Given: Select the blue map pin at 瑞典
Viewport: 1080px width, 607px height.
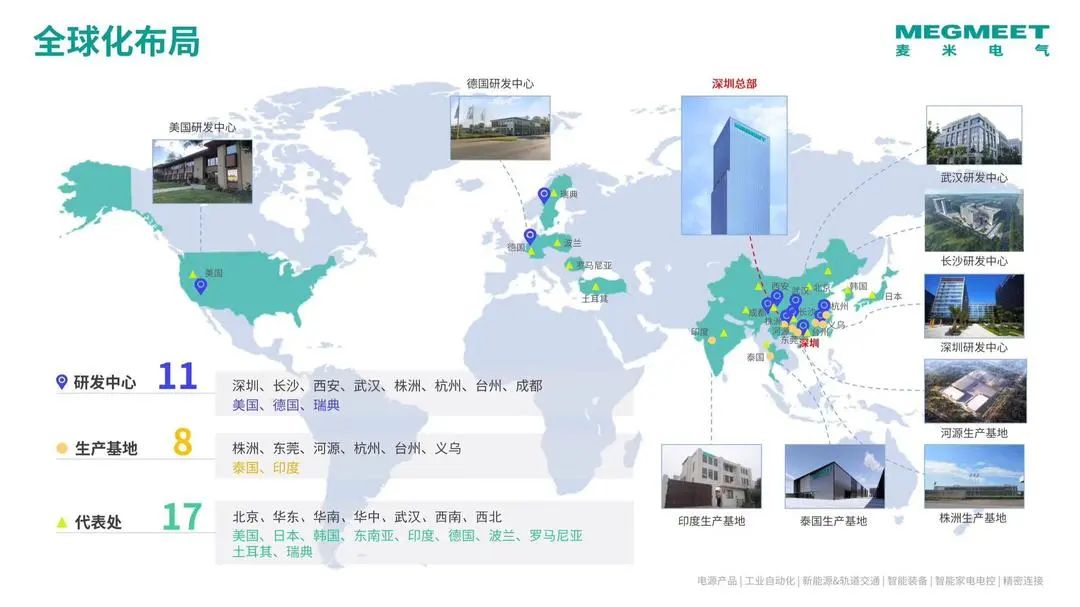Looking at the screenshot, I should point(544,195).
